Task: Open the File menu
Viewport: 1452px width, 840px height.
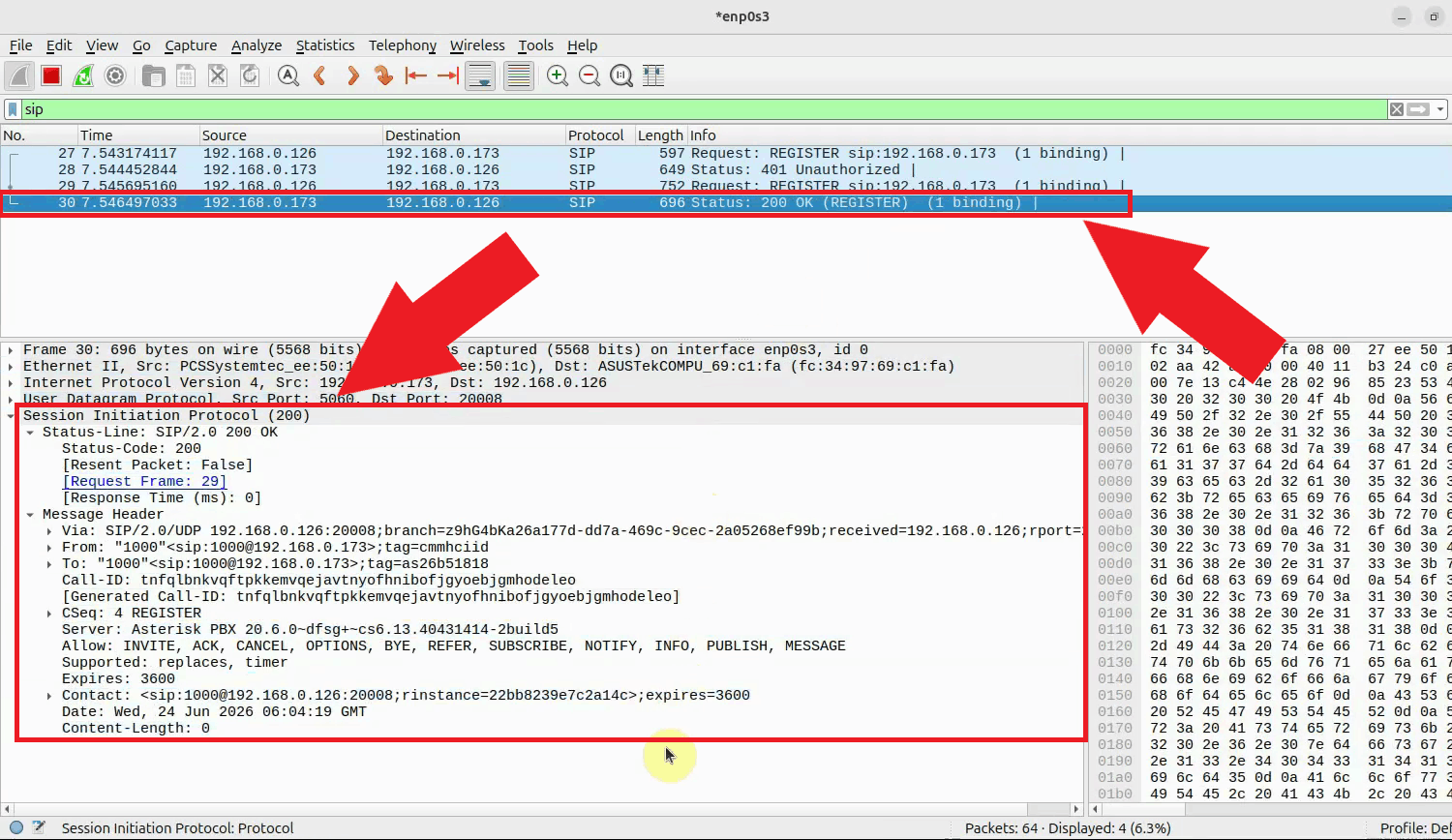Action: pos(20,45)
